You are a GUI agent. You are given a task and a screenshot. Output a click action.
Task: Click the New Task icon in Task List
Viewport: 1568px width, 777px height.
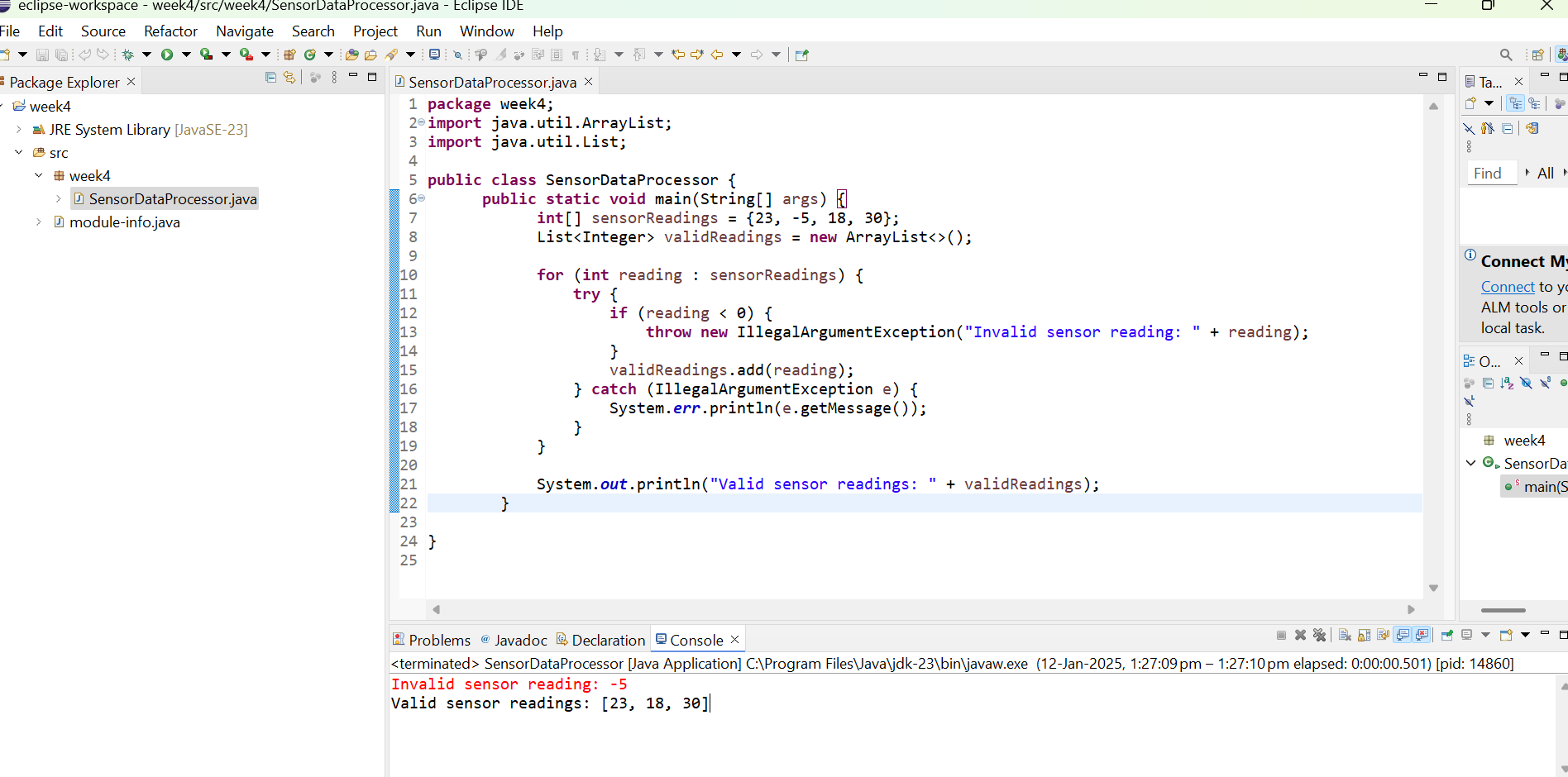click(x=1470, y=103)
